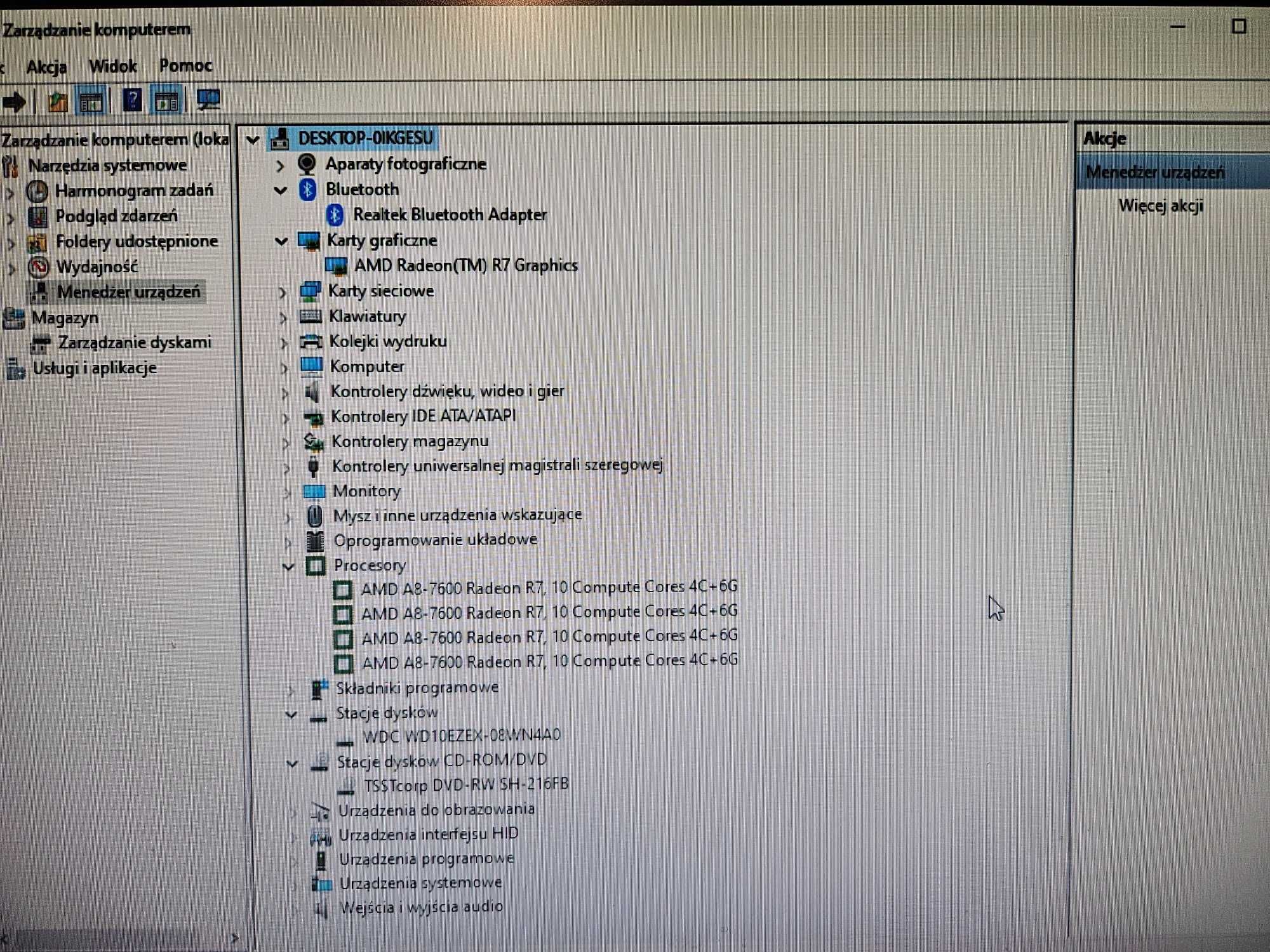Image resolution: width=1270 pixels, height=952 pixels.
Task: Select Narzędzia systemowe in left tree
Action: click(107, 166)
